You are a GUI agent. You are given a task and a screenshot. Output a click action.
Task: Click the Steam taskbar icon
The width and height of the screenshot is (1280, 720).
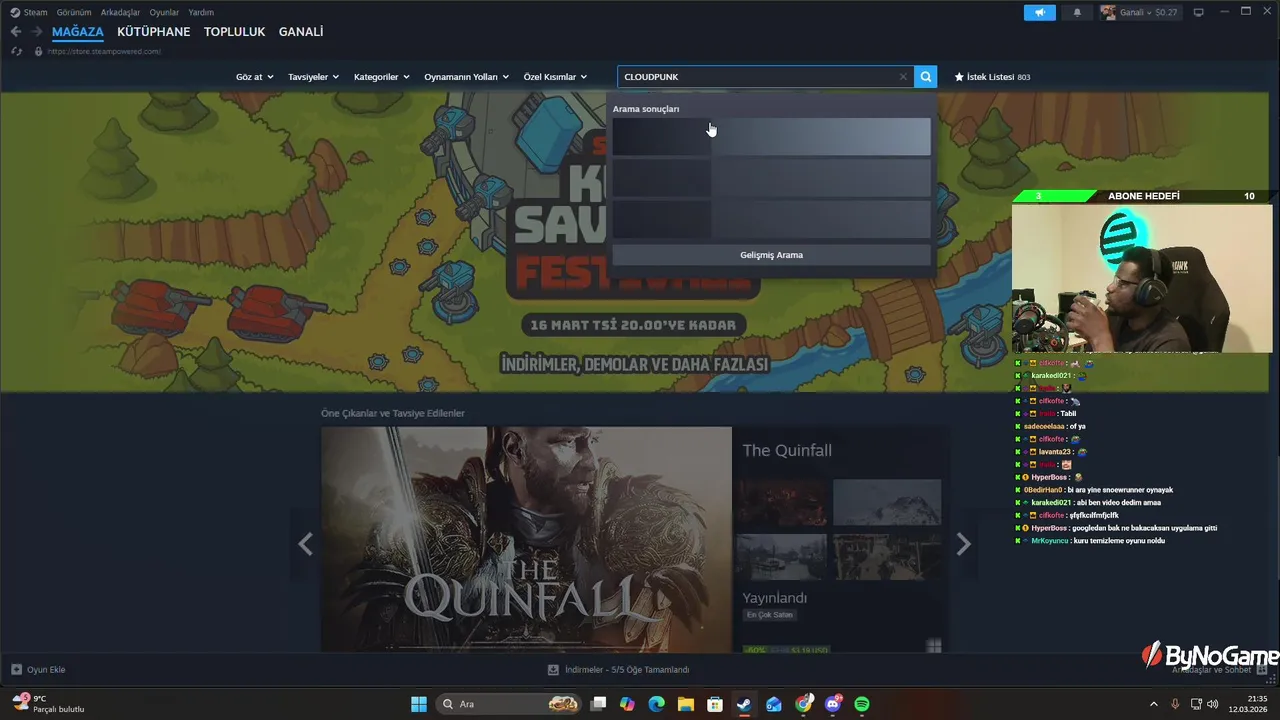(744, 704)
